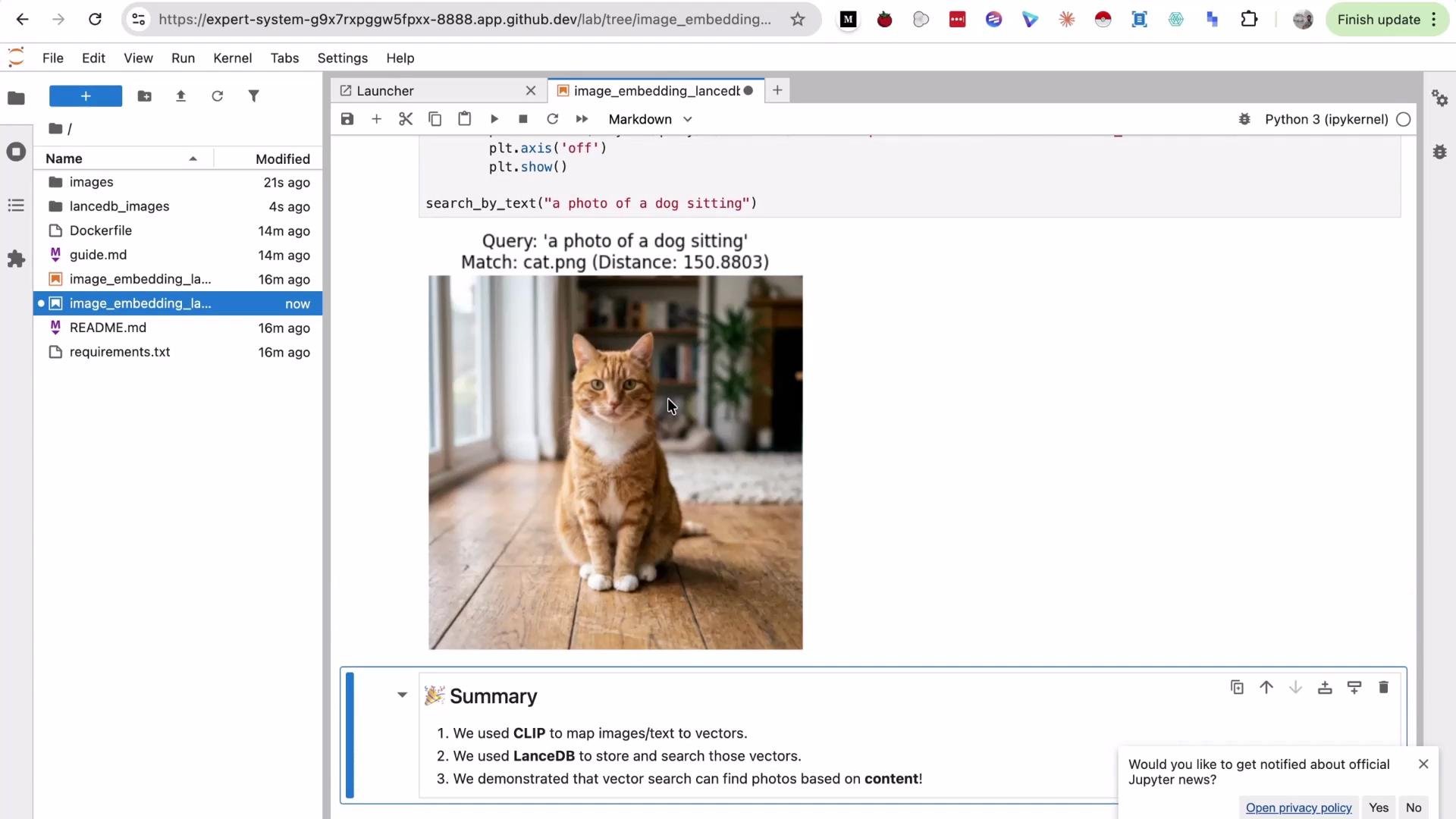Open debugger panel bug icon on right sidebar
This screenshot has height=819, width=1456.
[x=1439, y=152]
